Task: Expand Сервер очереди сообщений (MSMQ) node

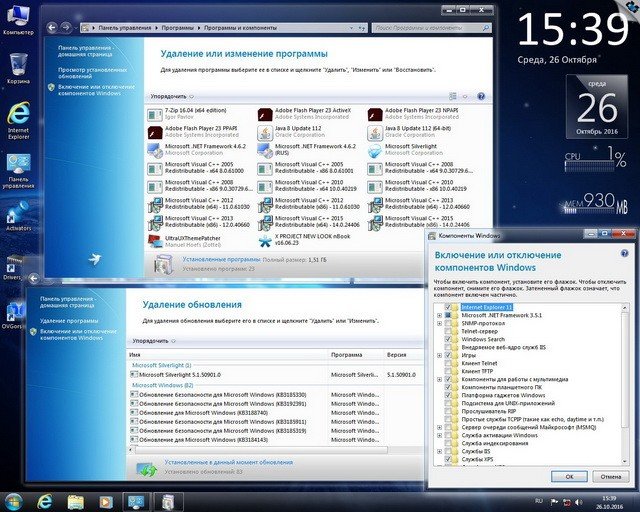Action: [440, 427]
